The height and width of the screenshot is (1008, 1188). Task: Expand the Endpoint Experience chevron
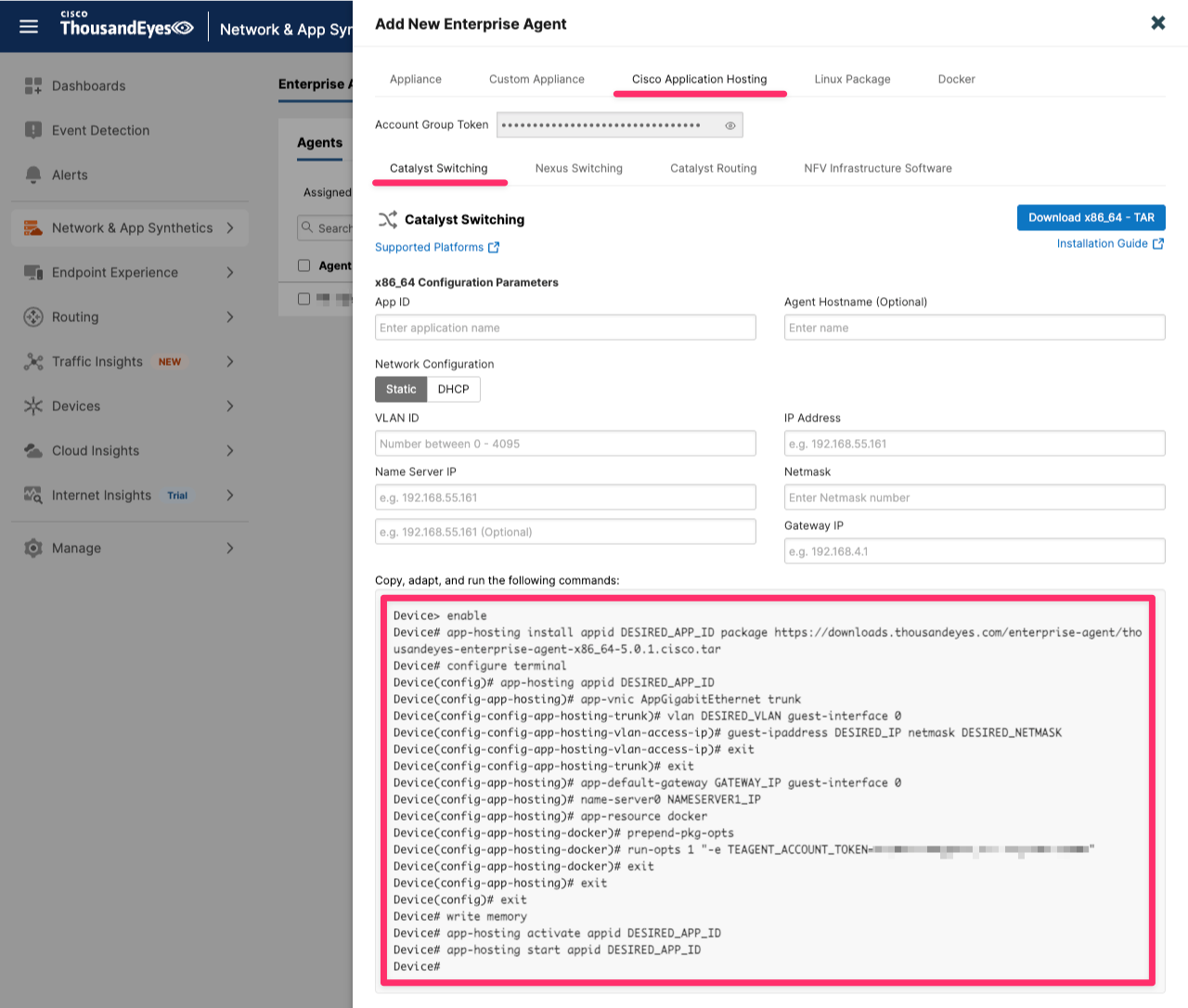coord(230,272)
